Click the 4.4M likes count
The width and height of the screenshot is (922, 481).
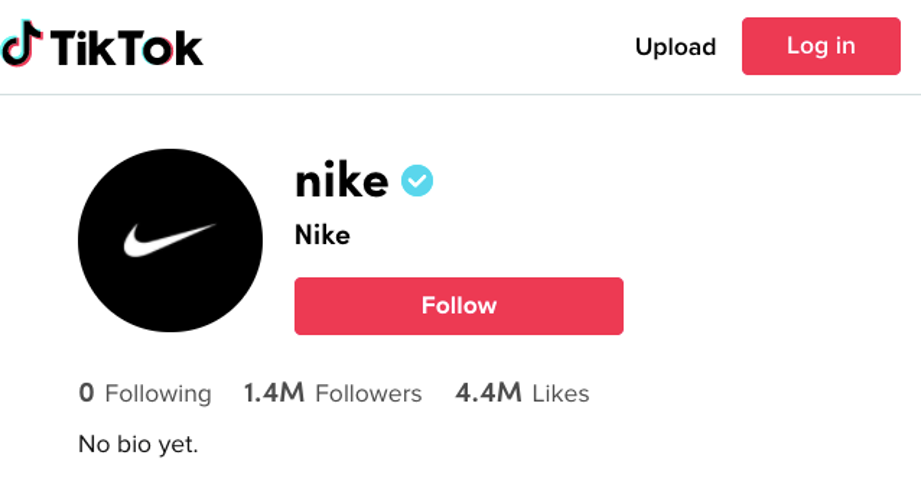[x=488, y=393]
